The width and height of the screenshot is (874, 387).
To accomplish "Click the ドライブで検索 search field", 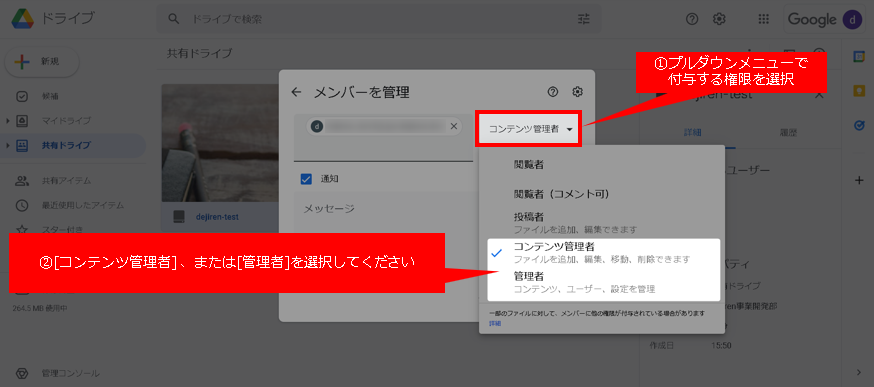I will pos(379,19).
